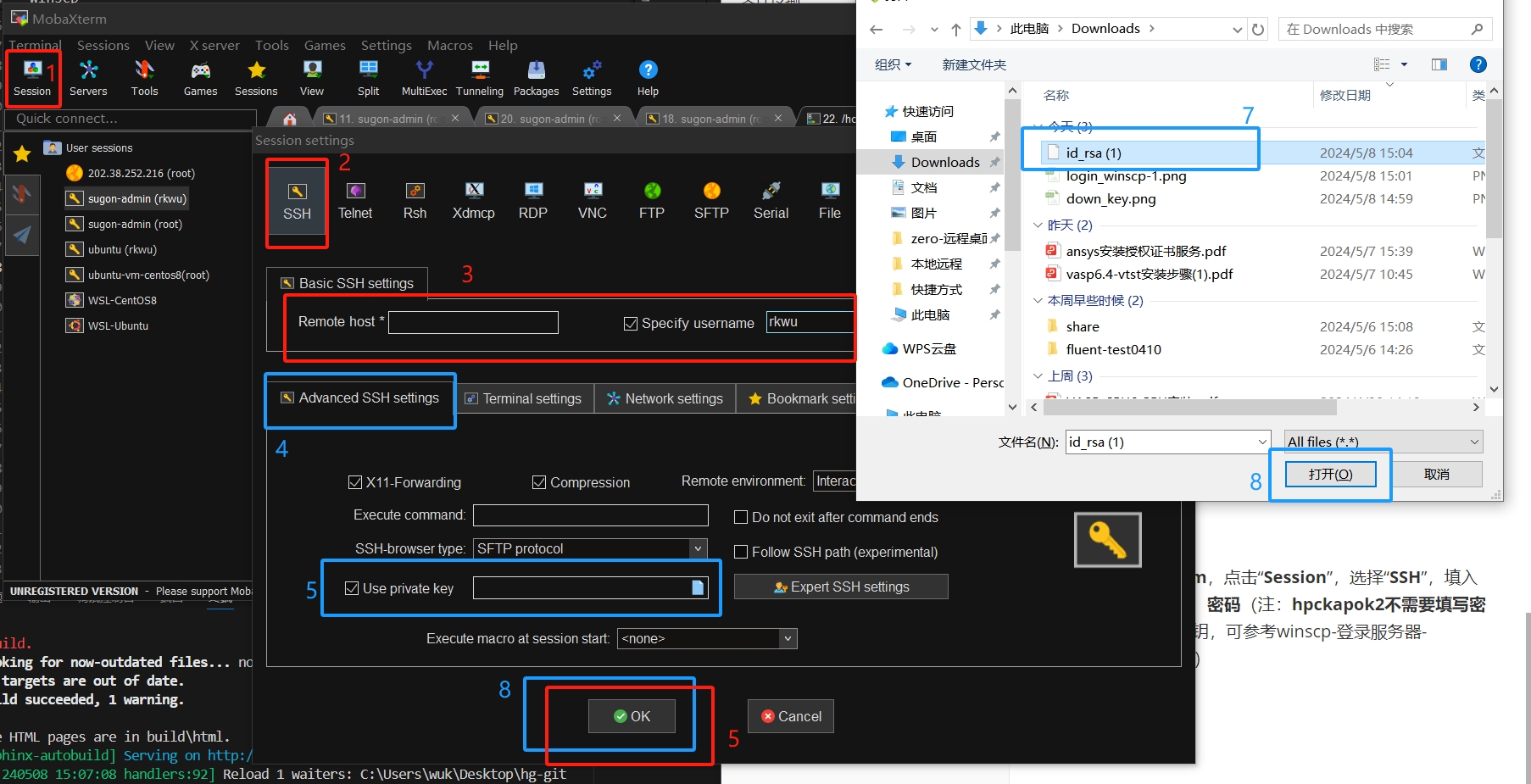This screenshot has height=784, width=1531.
Task: Click the Help question mark icon
Action: pos(648,78)
